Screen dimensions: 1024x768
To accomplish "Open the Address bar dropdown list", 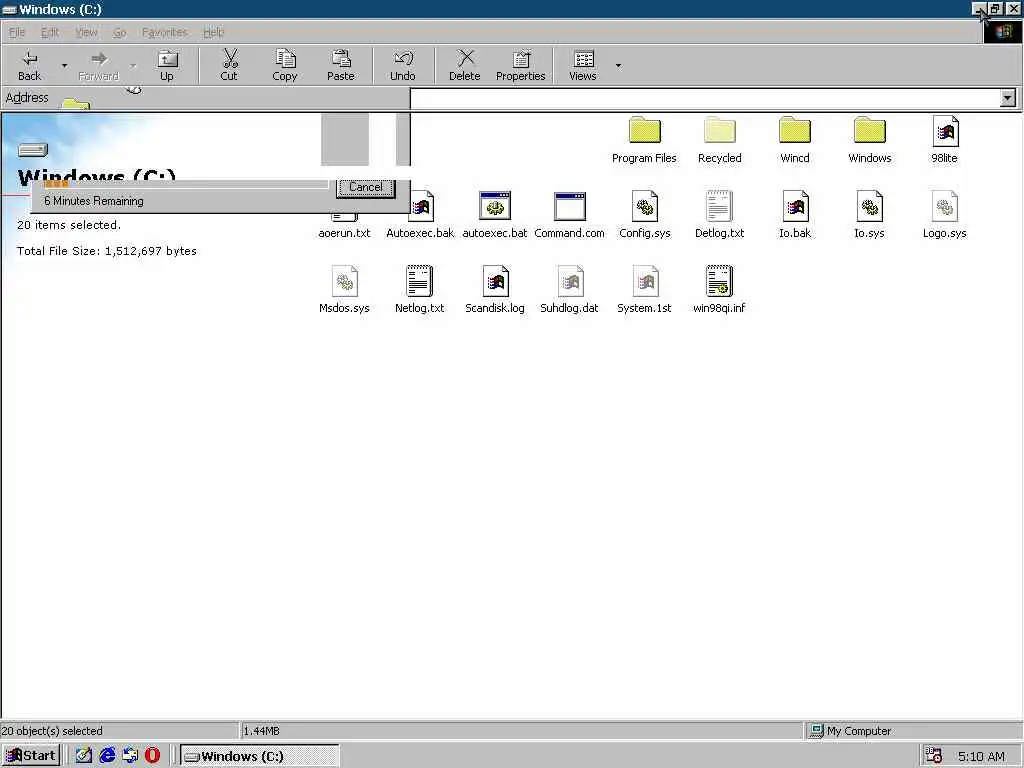I will click(1008, 98).
